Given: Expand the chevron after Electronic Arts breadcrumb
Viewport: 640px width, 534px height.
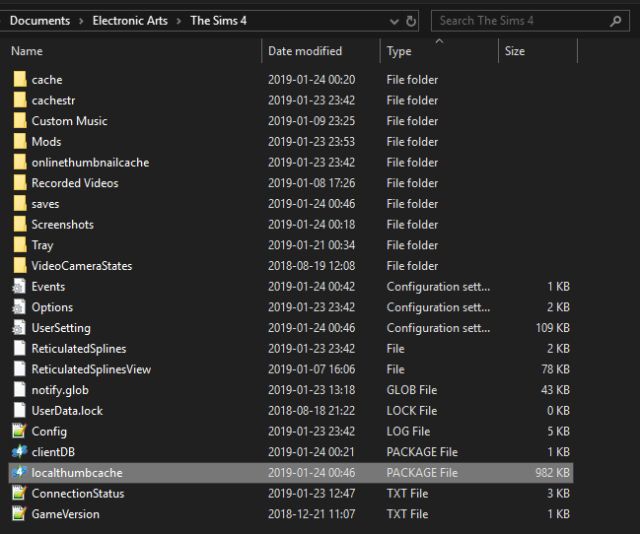Looking at the screenshot, I should (x=179, y=21).
